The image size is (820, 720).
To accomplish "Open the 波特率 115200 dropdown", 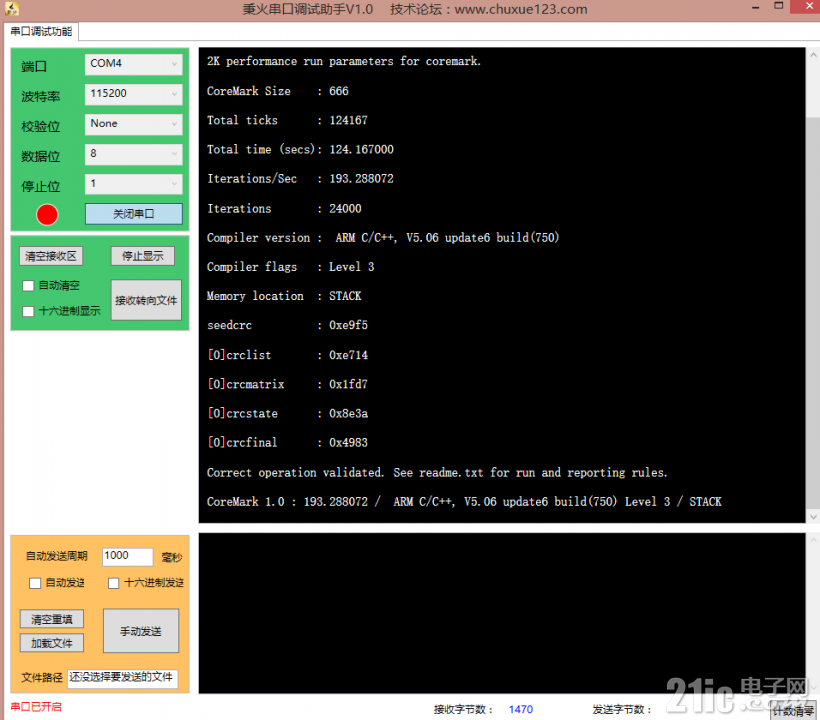I will 133,94.
